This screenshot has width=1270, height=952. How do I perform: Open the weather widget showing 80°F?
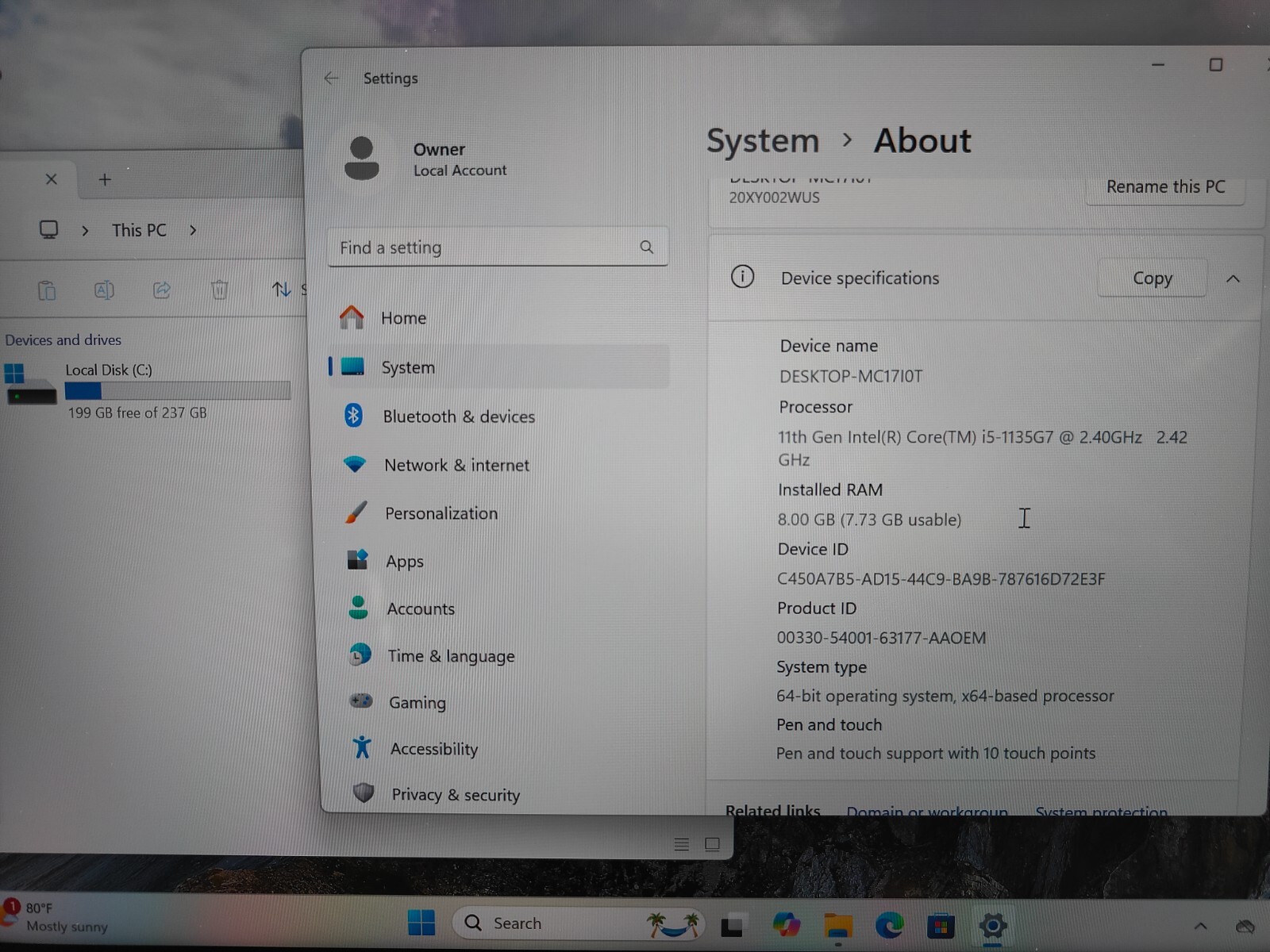(x=56, y=917)
